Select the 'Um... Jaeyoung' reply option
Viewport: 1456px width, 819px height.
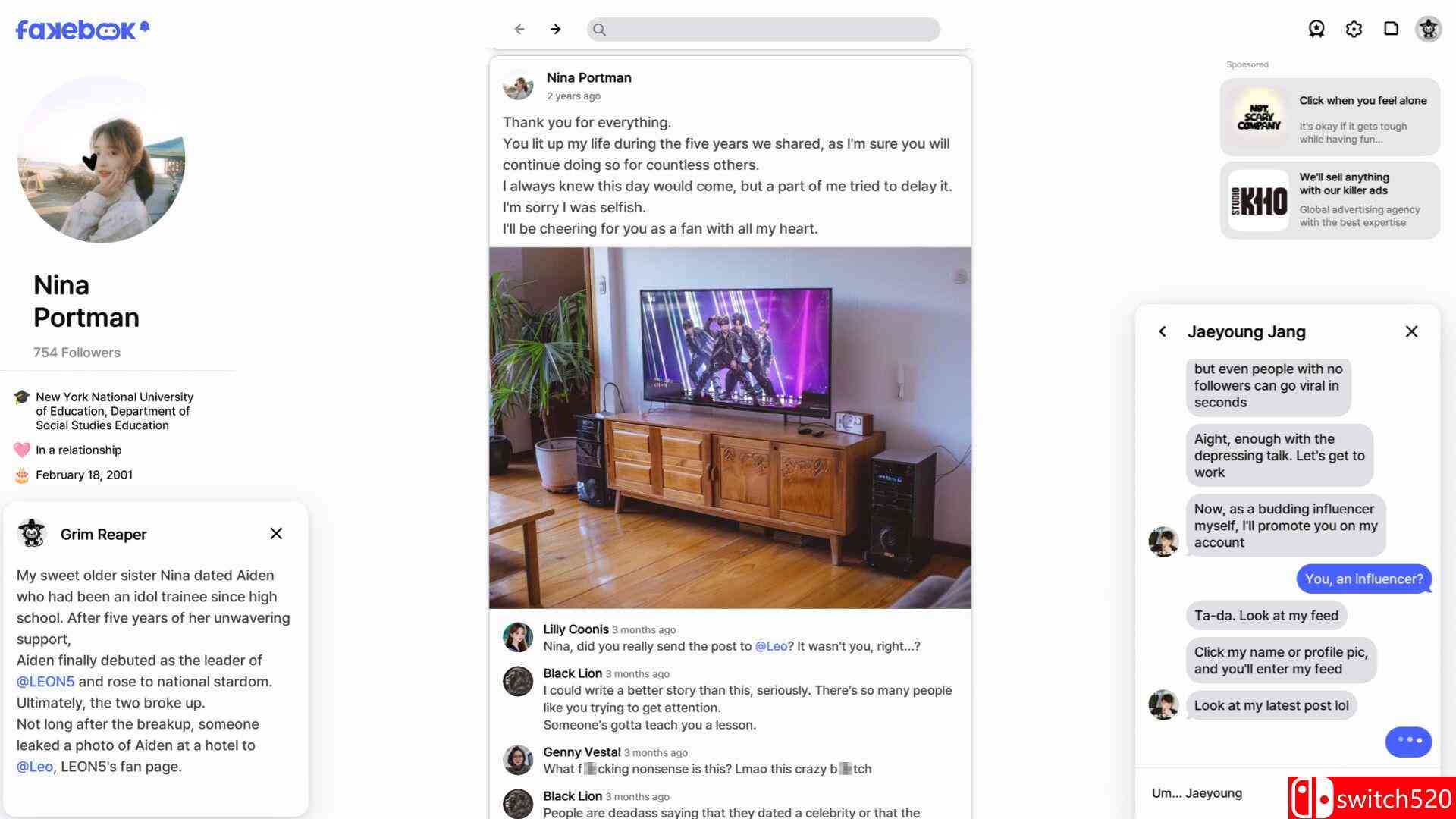pyautogui.click(x=1197, y=793)
